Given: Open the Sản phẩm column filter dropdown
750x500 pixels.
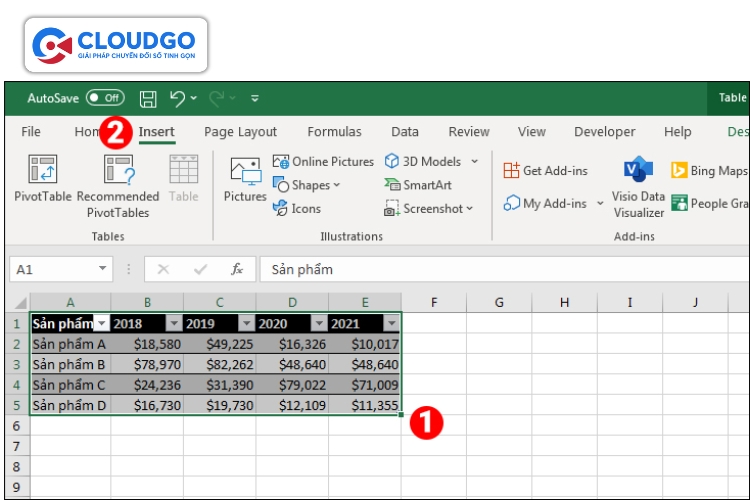Looking at the screenshot, I should [101, 324].
